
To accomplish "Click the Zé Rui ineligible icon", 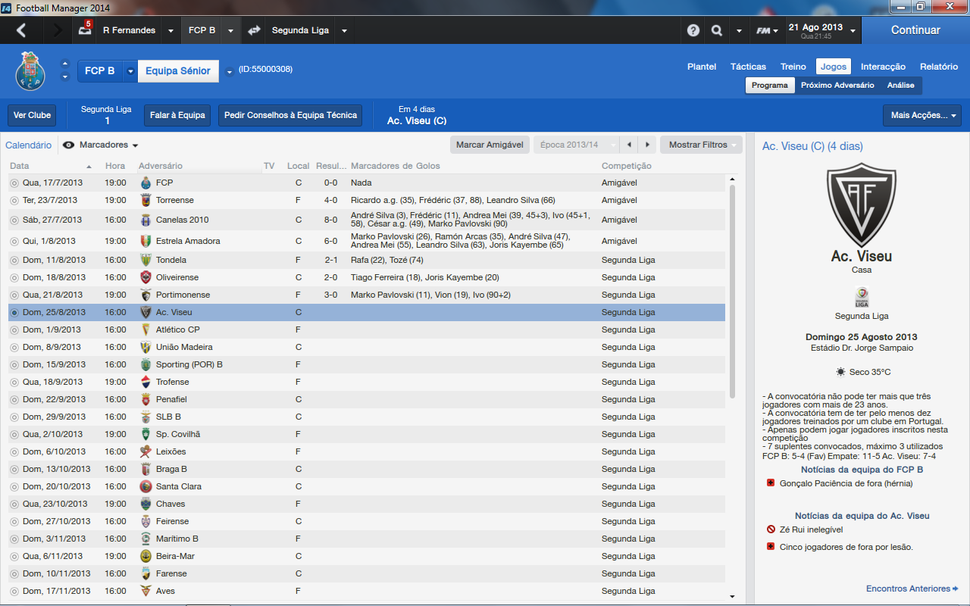I will pos(770,529).
